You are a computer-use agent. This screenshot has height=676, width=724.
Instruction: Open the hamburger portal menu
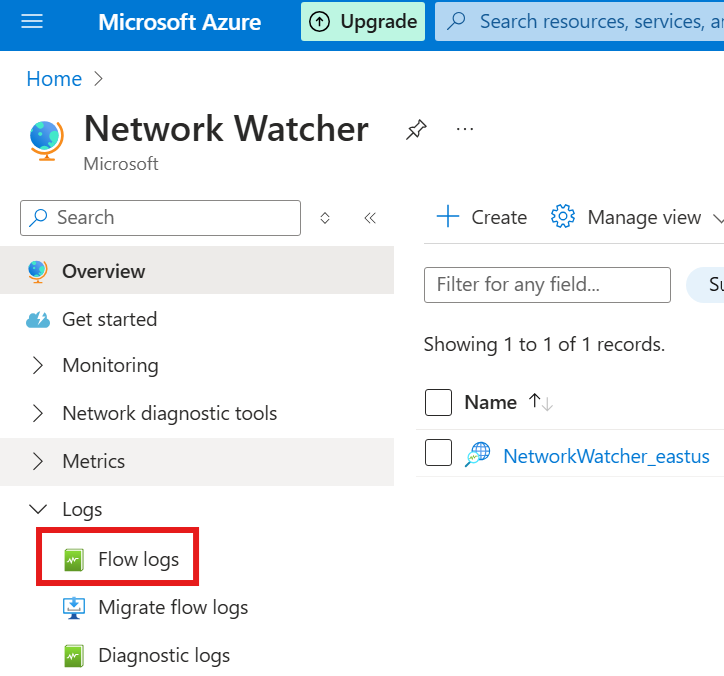[32, 21]
